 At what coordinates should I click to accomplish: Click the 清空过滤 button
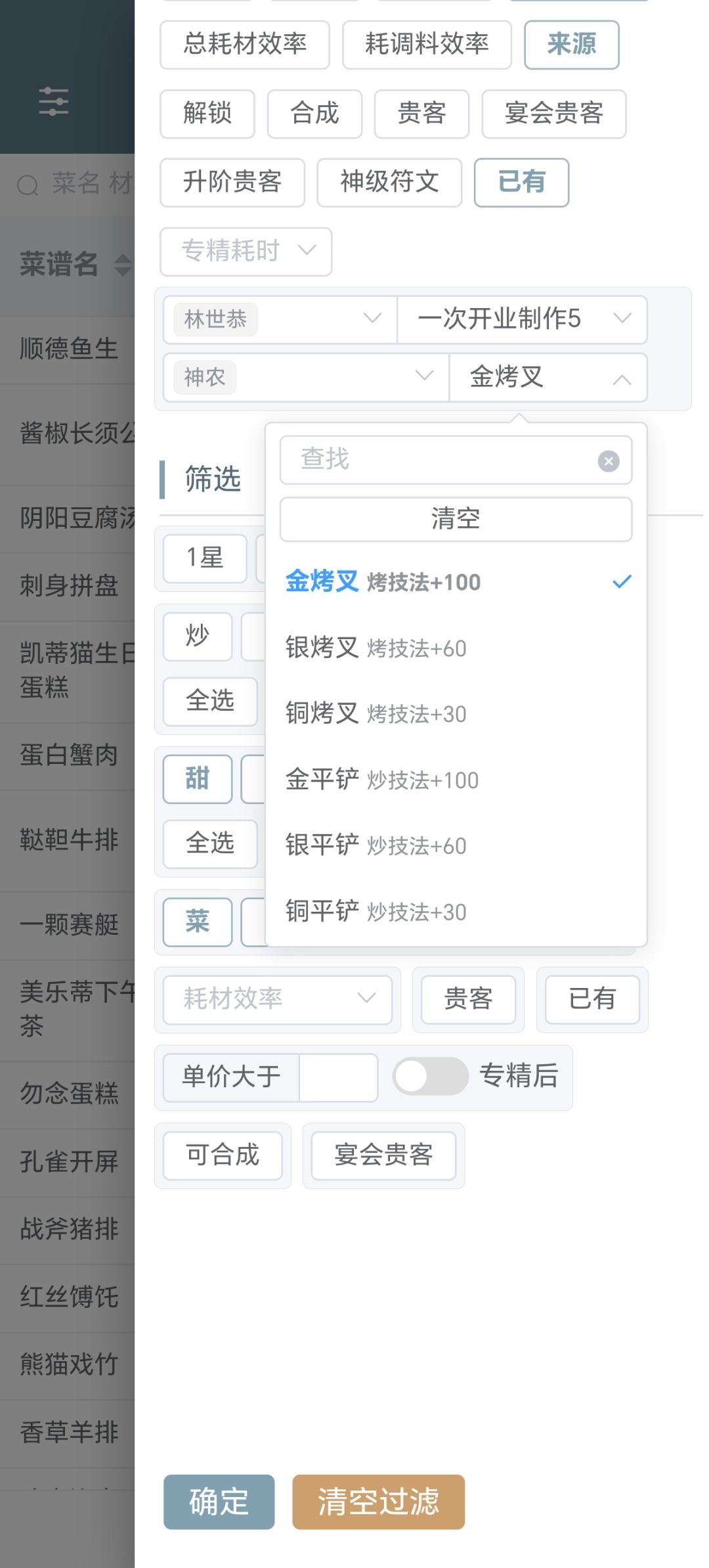pos(378,1502)
